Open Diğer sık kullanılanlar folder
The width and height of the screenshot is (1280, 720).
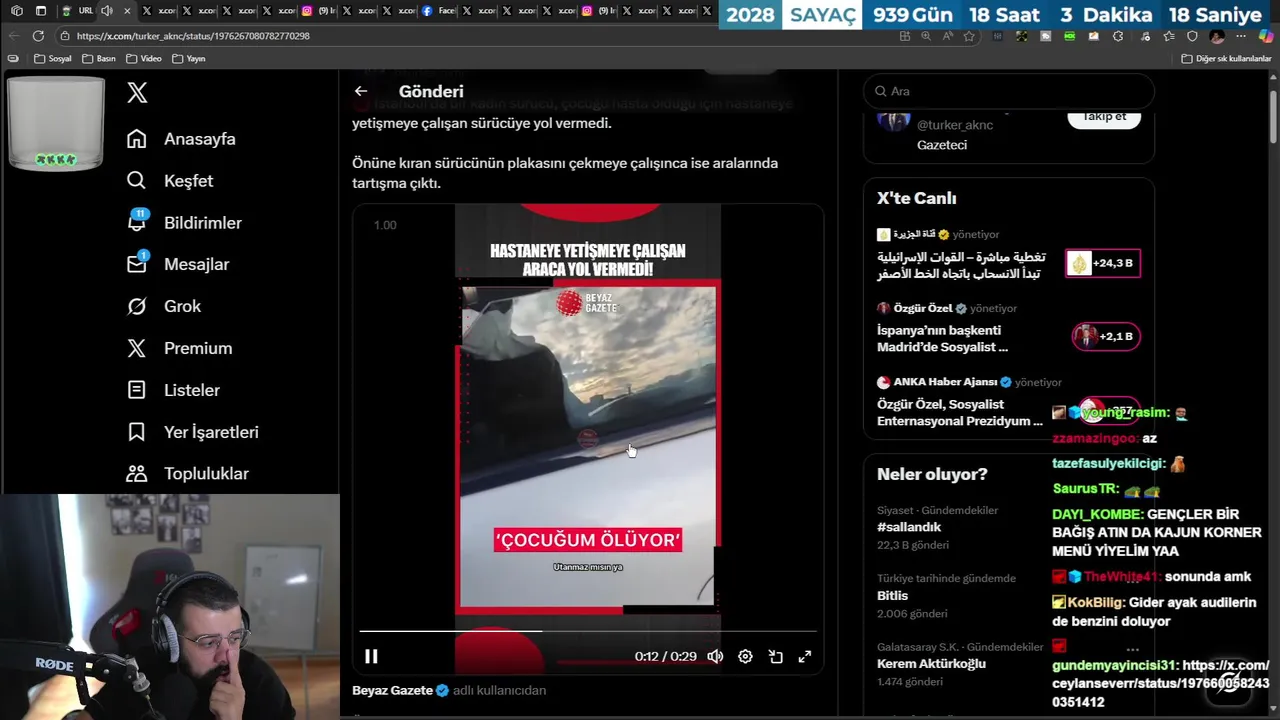[1226, 59]
